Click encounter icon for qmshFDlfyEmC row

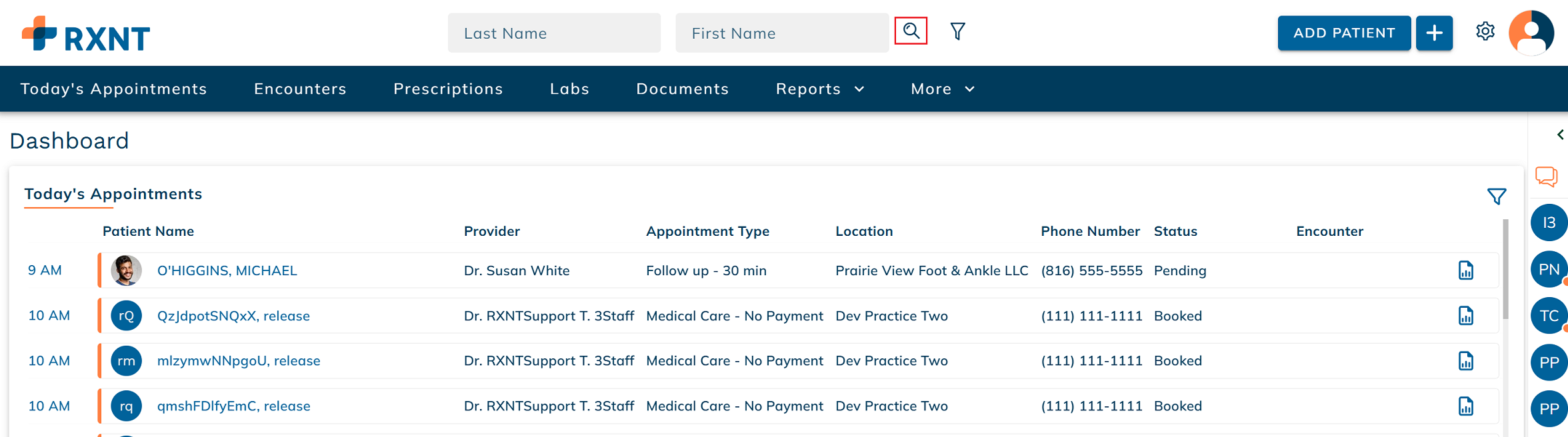[x=1465, y=406]
